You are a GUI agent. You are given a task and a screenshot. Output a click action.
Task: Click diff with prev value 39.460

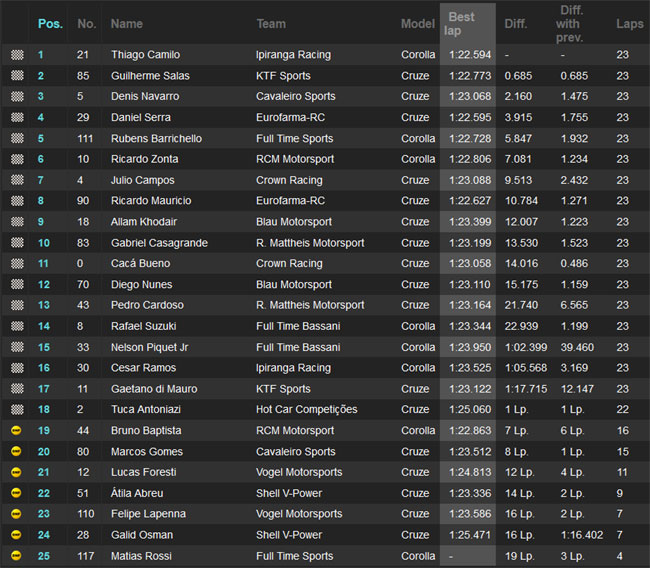[577, 347]
